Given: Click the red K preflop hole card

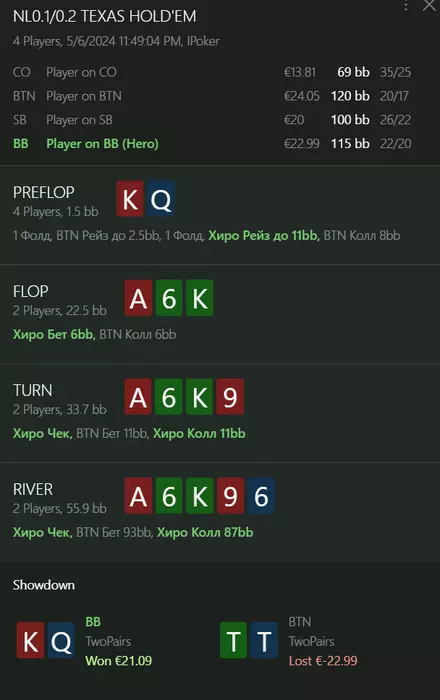Looking at the screenshot, I should [130, 199].
